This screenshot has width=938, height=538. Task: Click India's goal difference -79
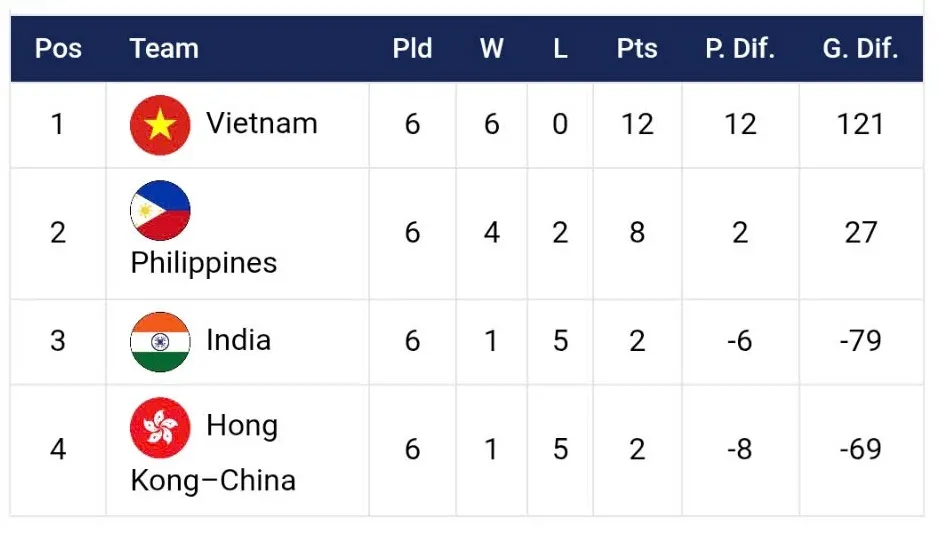[x=860, y=340]
